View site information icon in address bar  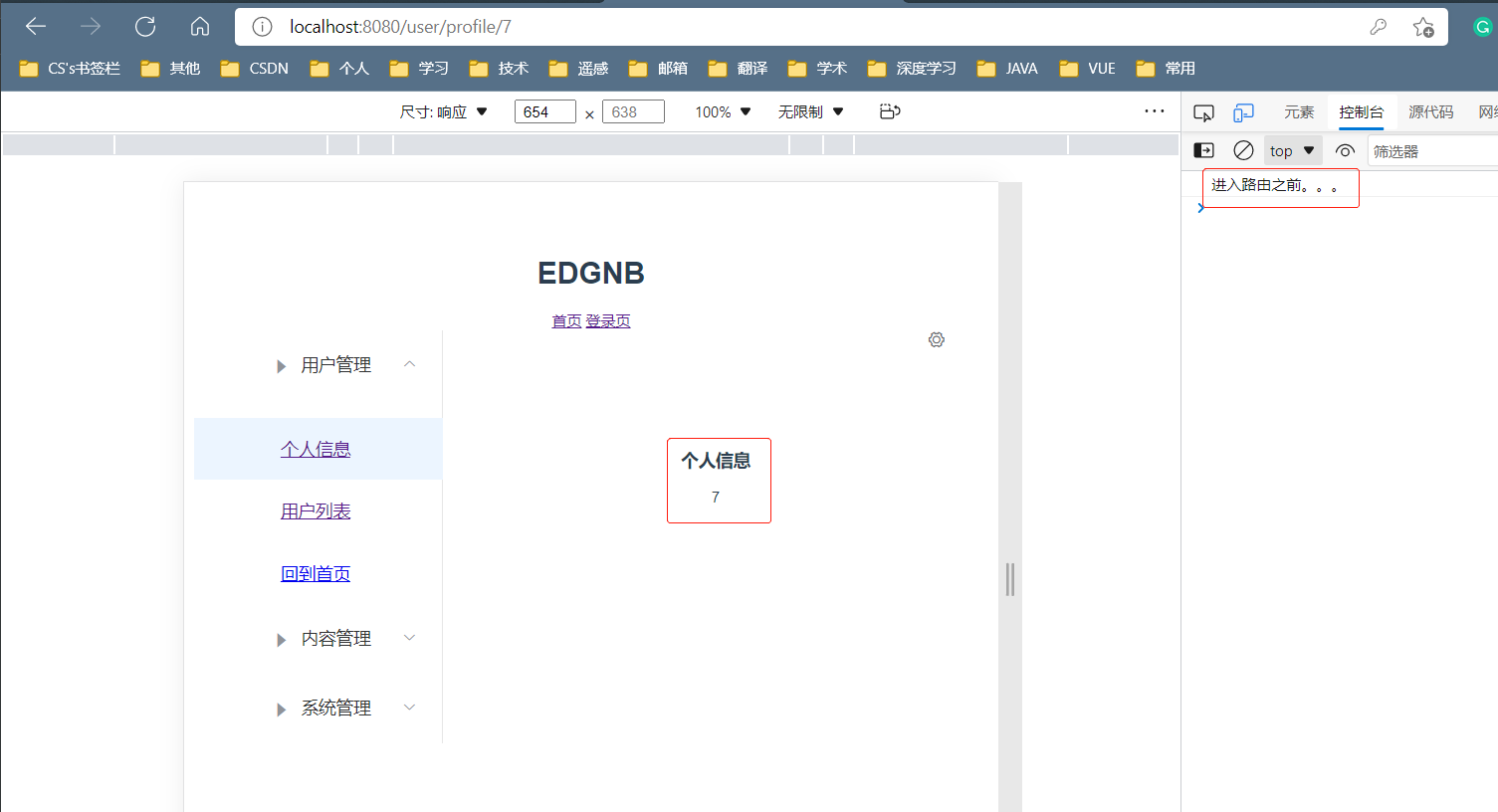tap(262, 27)
